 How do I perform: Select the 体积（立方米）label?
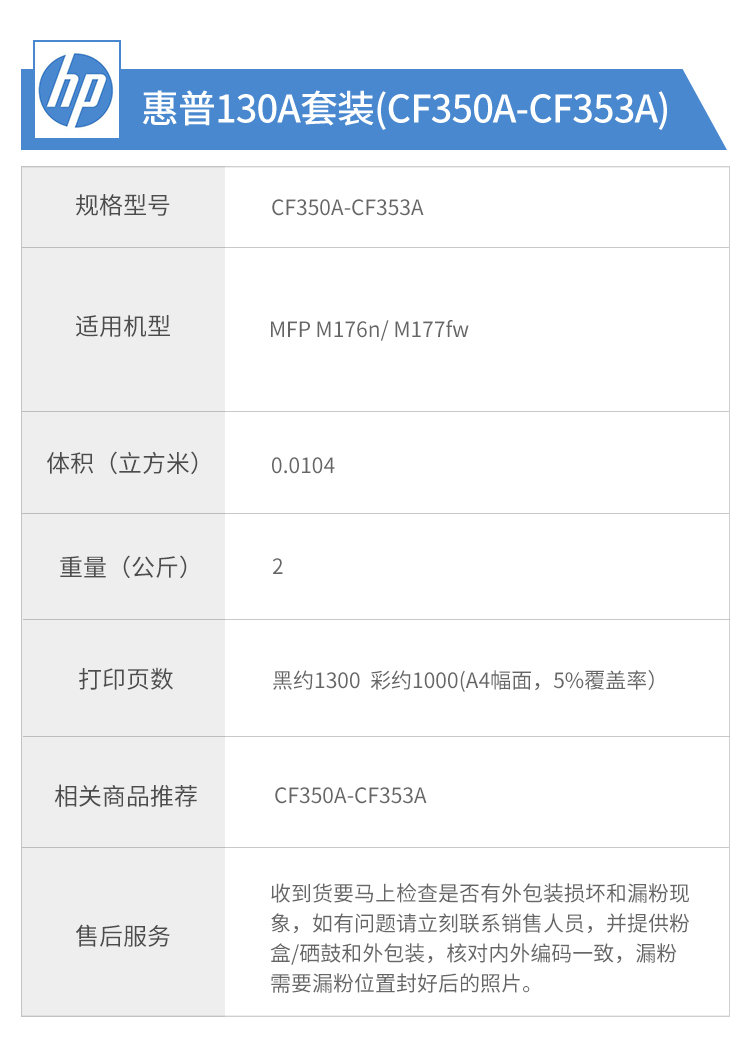point(123,463)
